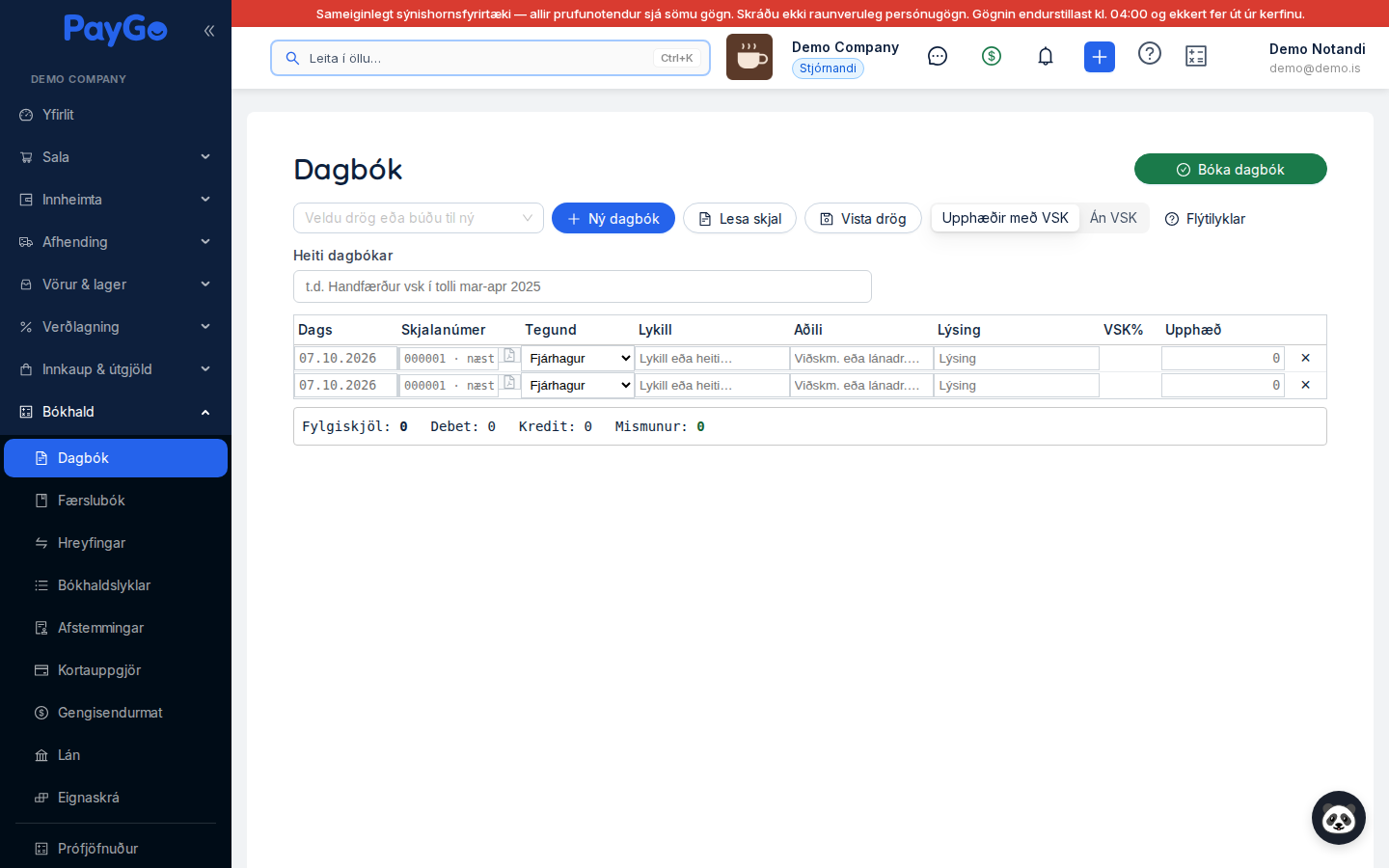The width and height of the screenshot is (1389, 868).
Task: Open Tegund dropdown in first row
Action: (x=578, y=358)
